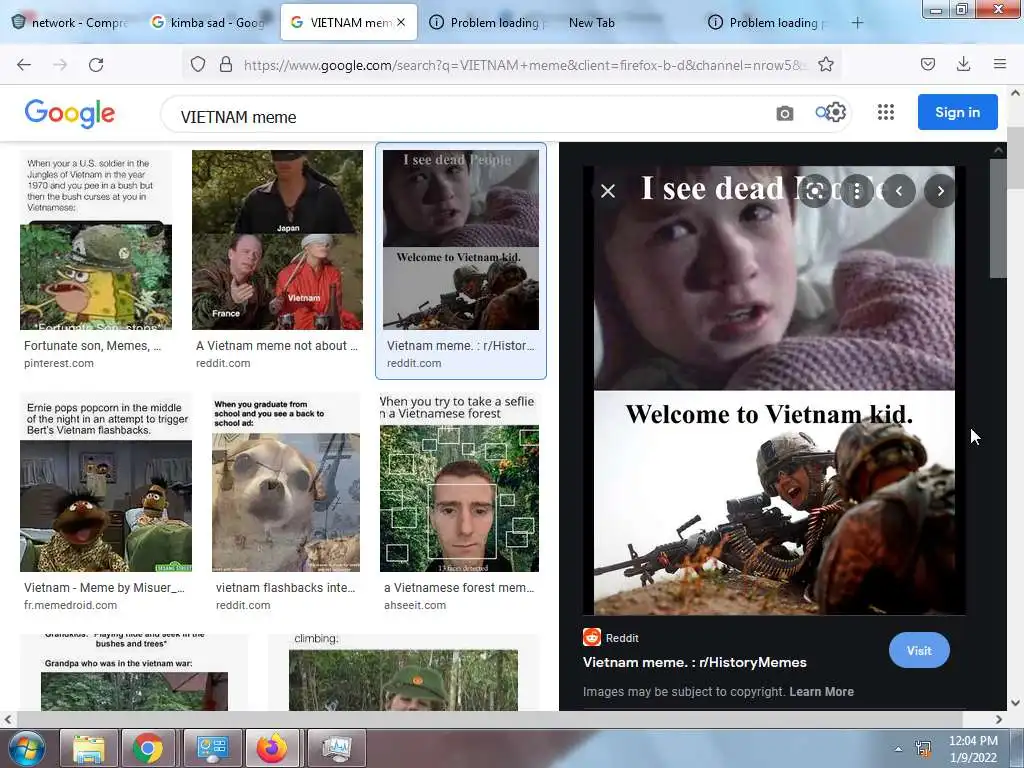Open the Pocket save icon

pos(927,64)
